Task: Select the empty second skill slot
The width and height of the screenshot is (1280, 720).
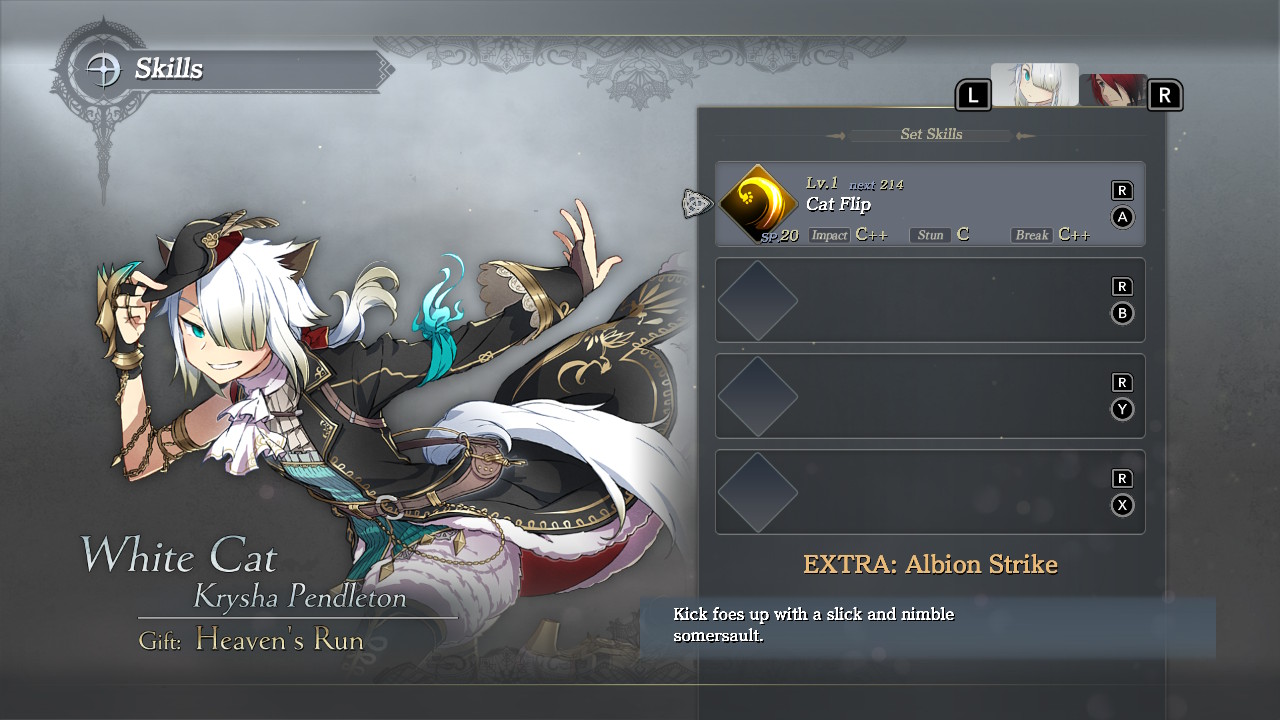Action: tap(930, 300)
